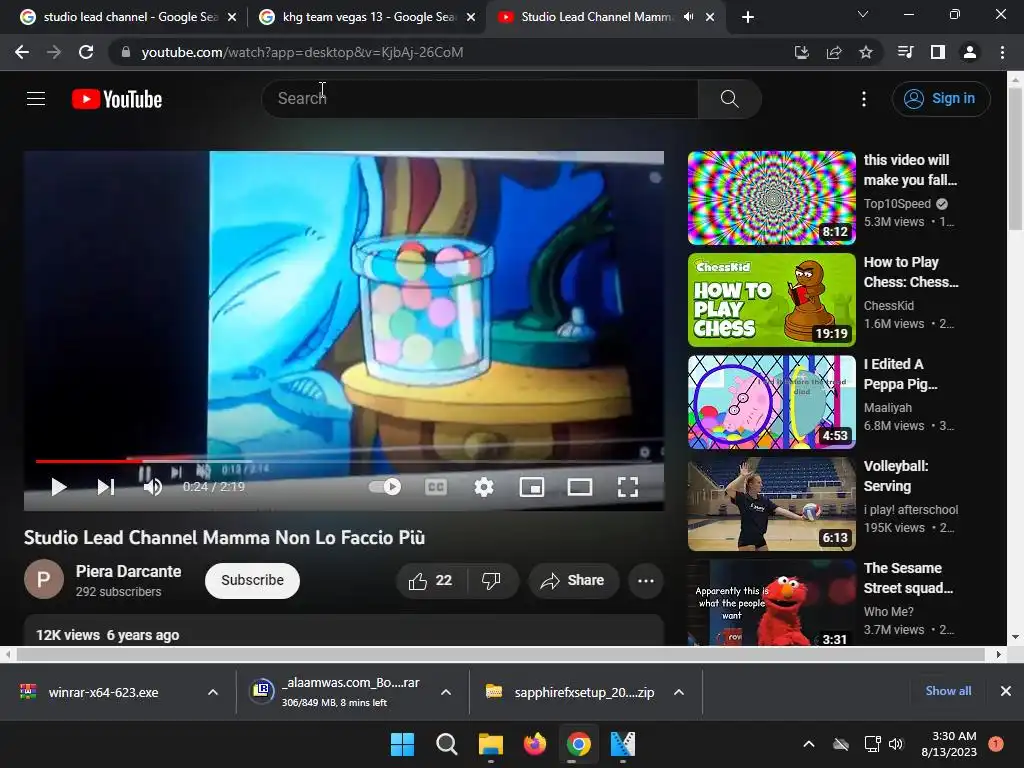Open the player settings gear
Image resolution: width=1024 pixels, height=768 pixels.
[484, 487]
